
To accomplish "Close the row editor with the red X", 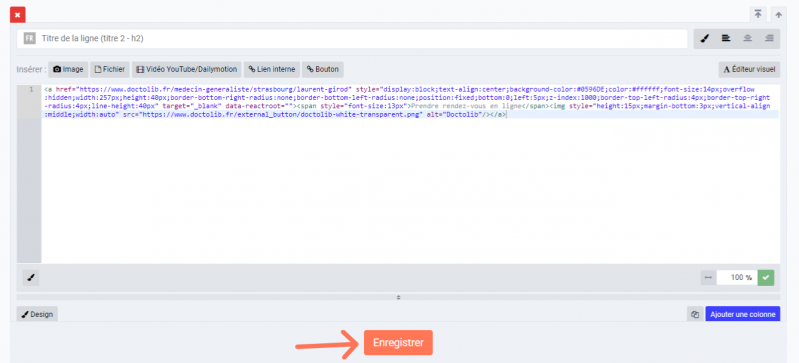I will (x=18, y=15).
